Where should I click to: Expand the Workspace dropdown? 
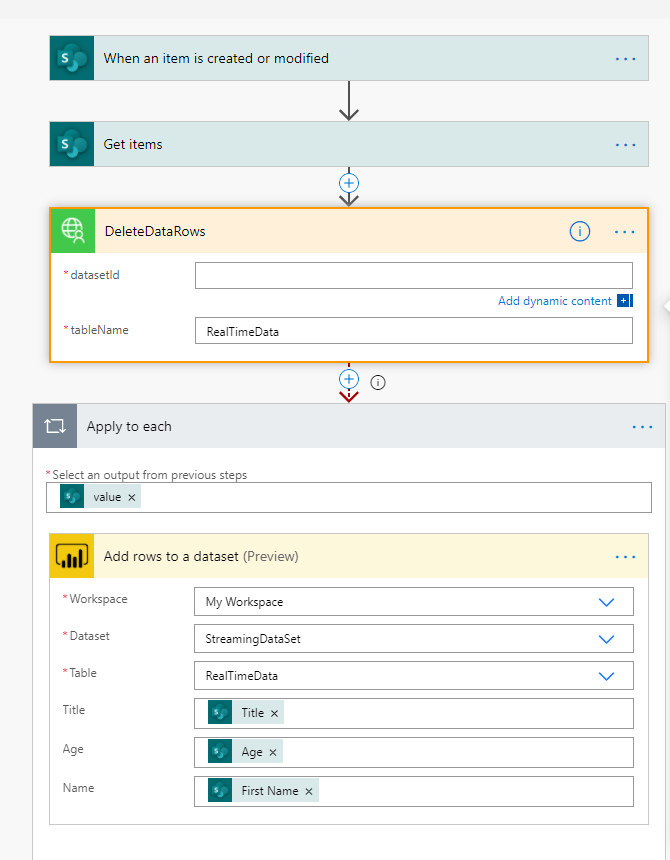click(606, 602)
